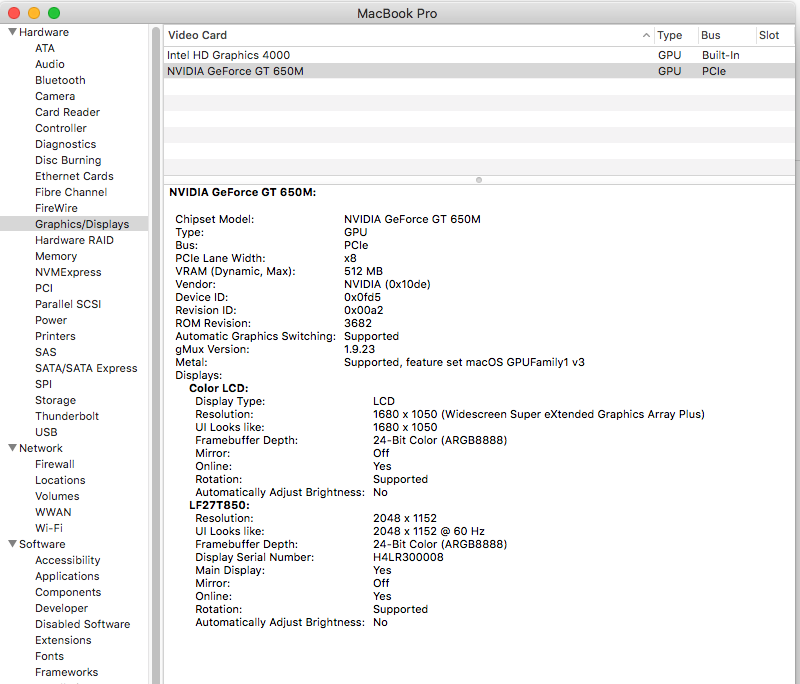Select PCI in the sidebar
The image size is (800, 684).
[44, 288]
